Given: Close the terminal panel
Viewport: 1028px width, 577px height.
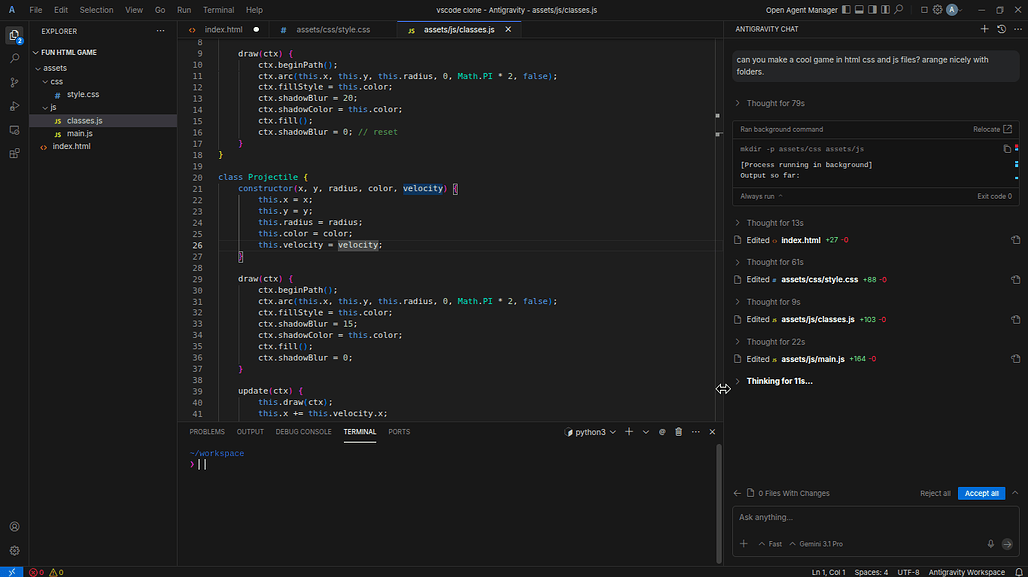Looking at the screenshot, I should click(712, 431).
